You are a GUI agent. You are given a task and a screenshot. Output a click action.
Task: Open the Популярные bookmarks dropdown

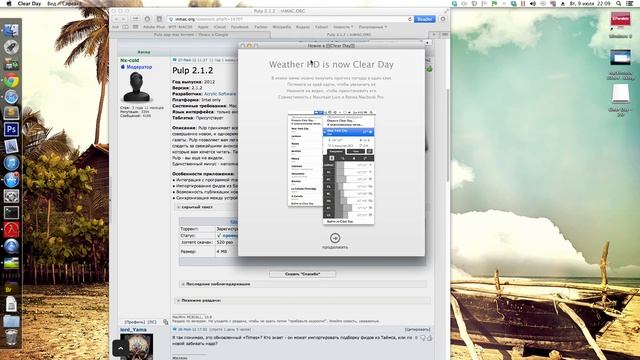[x=372, y=27]
